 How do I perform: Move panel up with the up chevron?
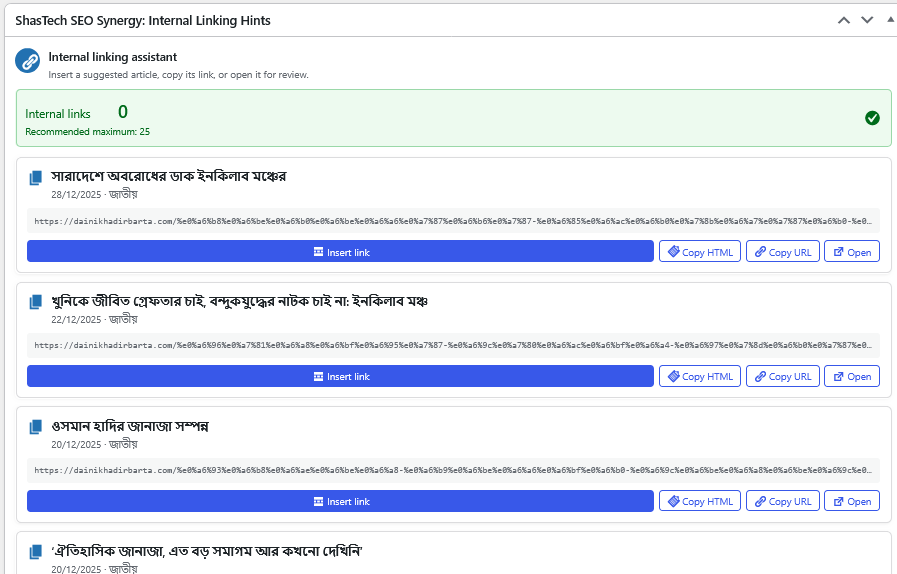click(x=844, y=21)
